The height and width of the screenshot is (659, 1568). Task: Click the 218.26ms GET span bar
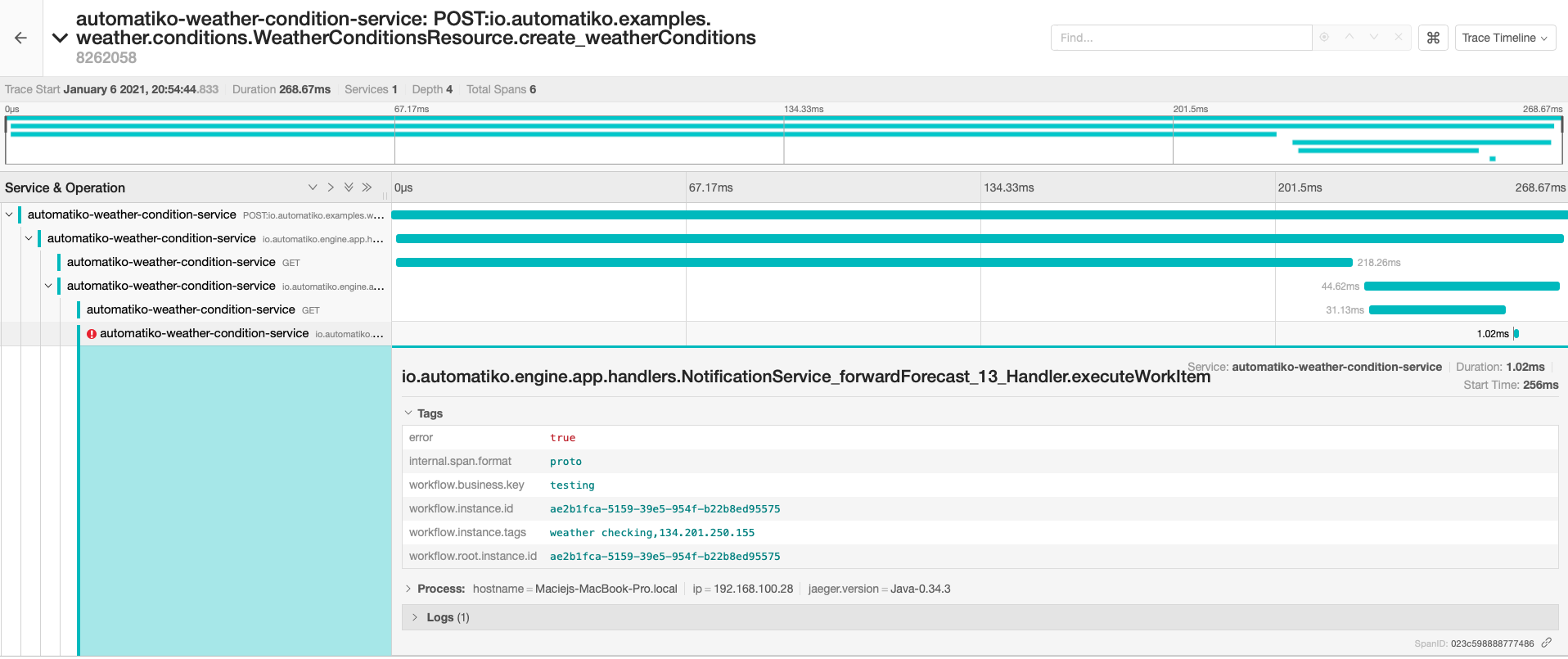pyautogui.click(x=873, y=263)
